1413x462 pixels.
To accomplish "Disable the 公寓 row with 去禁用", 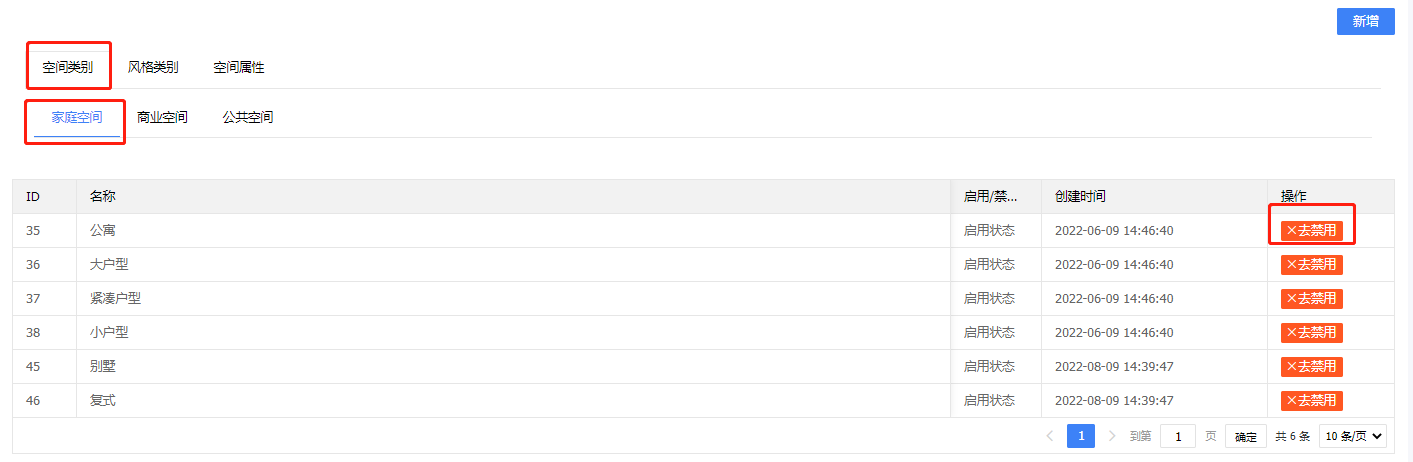I will [x=1311, y=231].
